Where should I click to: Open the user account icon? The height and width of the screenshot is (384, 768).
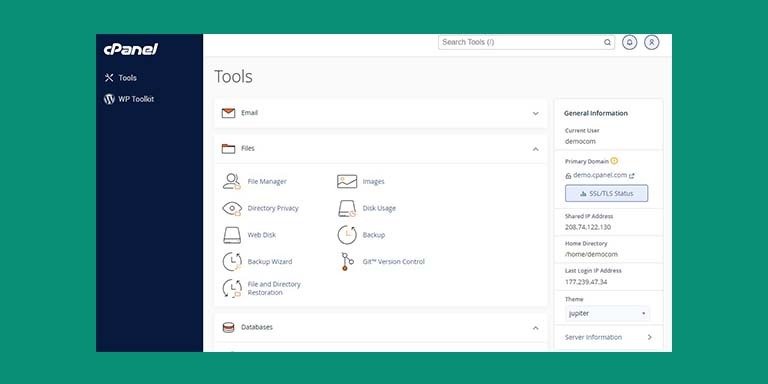click(651, 42)
